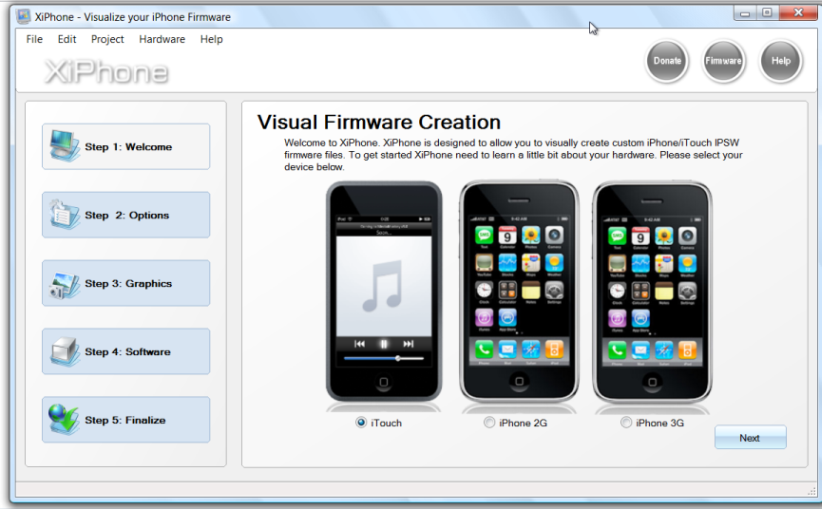Click the camera pictures icon on Step 3

[64, 284]
